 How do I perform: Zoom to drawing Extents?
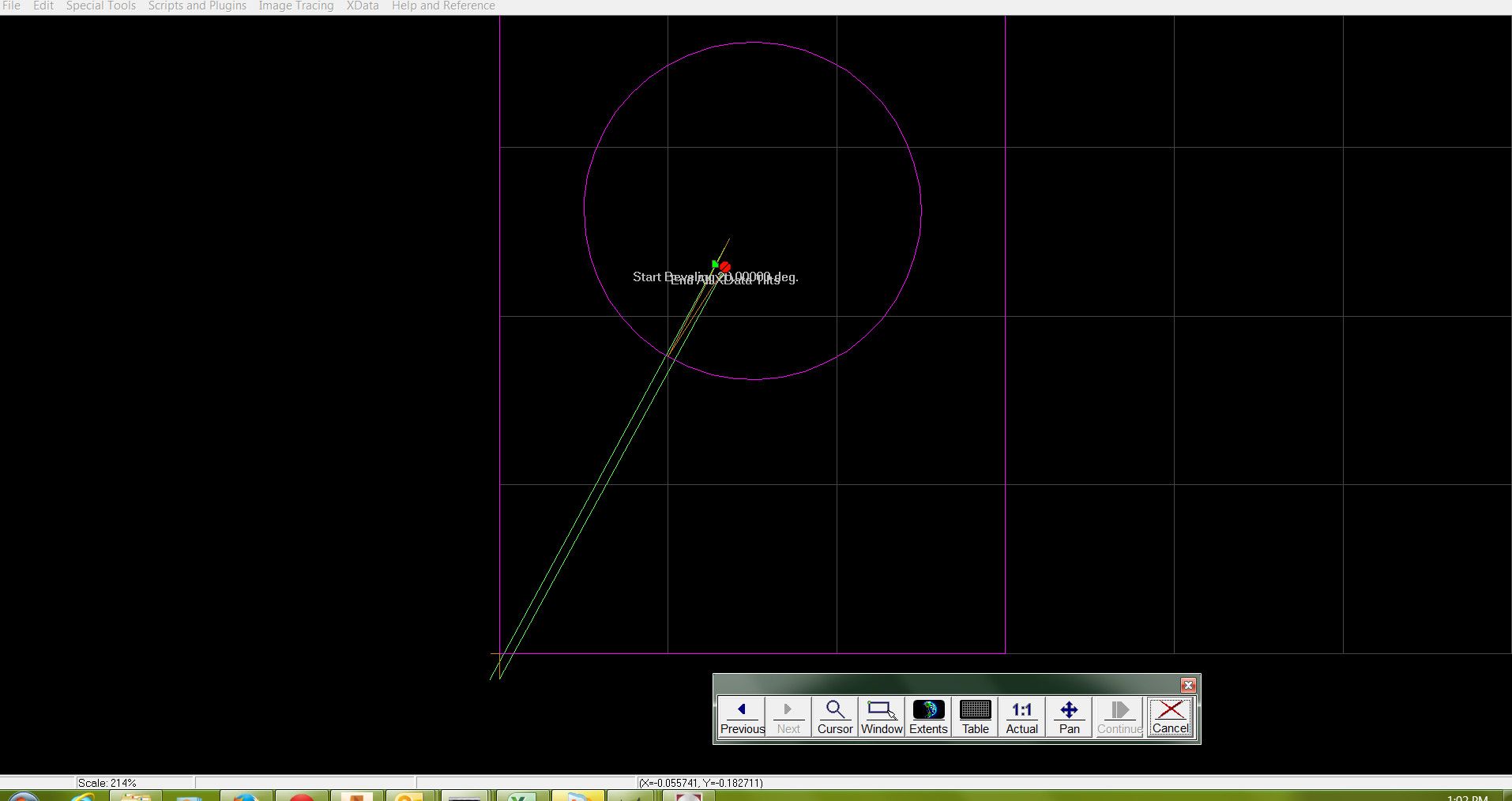pos(927,716)
